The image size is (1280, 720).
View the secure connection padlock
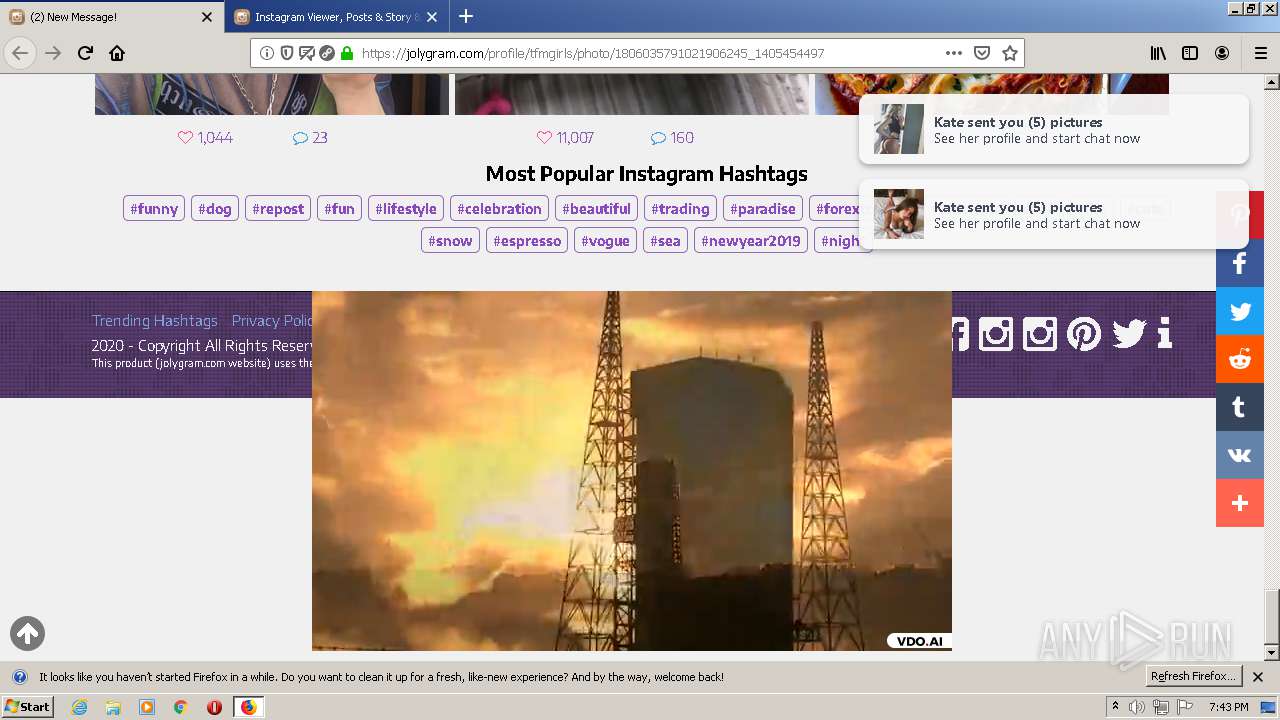click(x=347, y=53)
